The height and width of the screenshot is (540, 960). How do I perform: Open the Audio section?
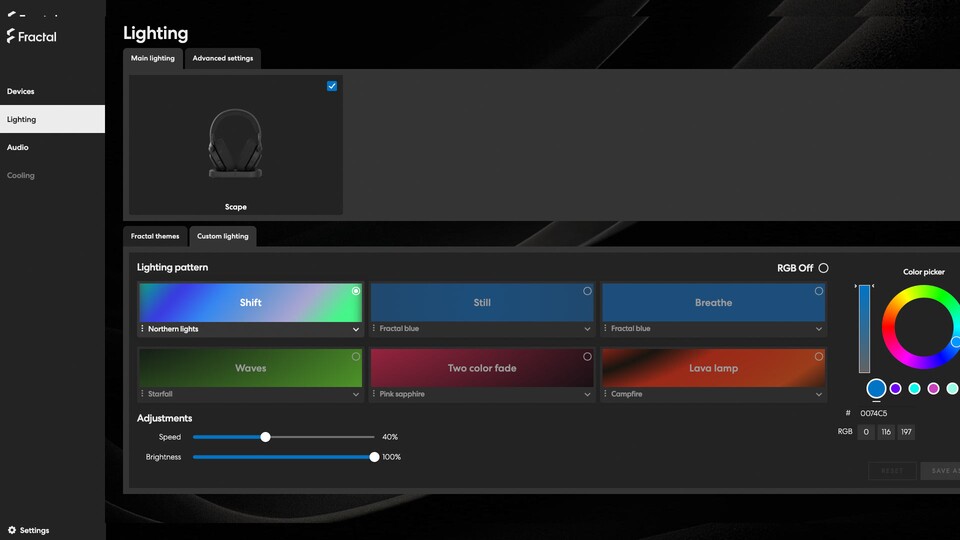click(52, 148)
